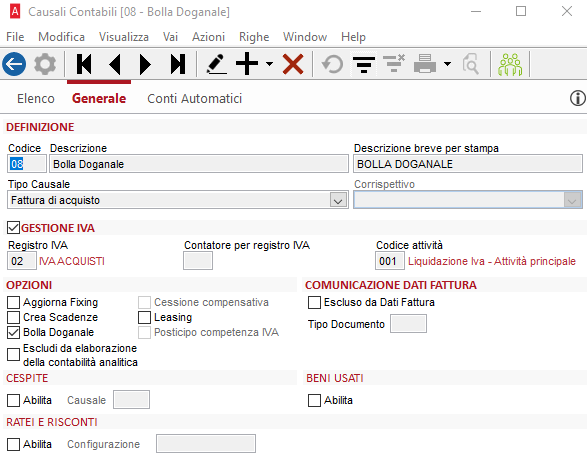
Task: Click the Cessione compensativa checkbox
Action: click(x=145, y=302)
